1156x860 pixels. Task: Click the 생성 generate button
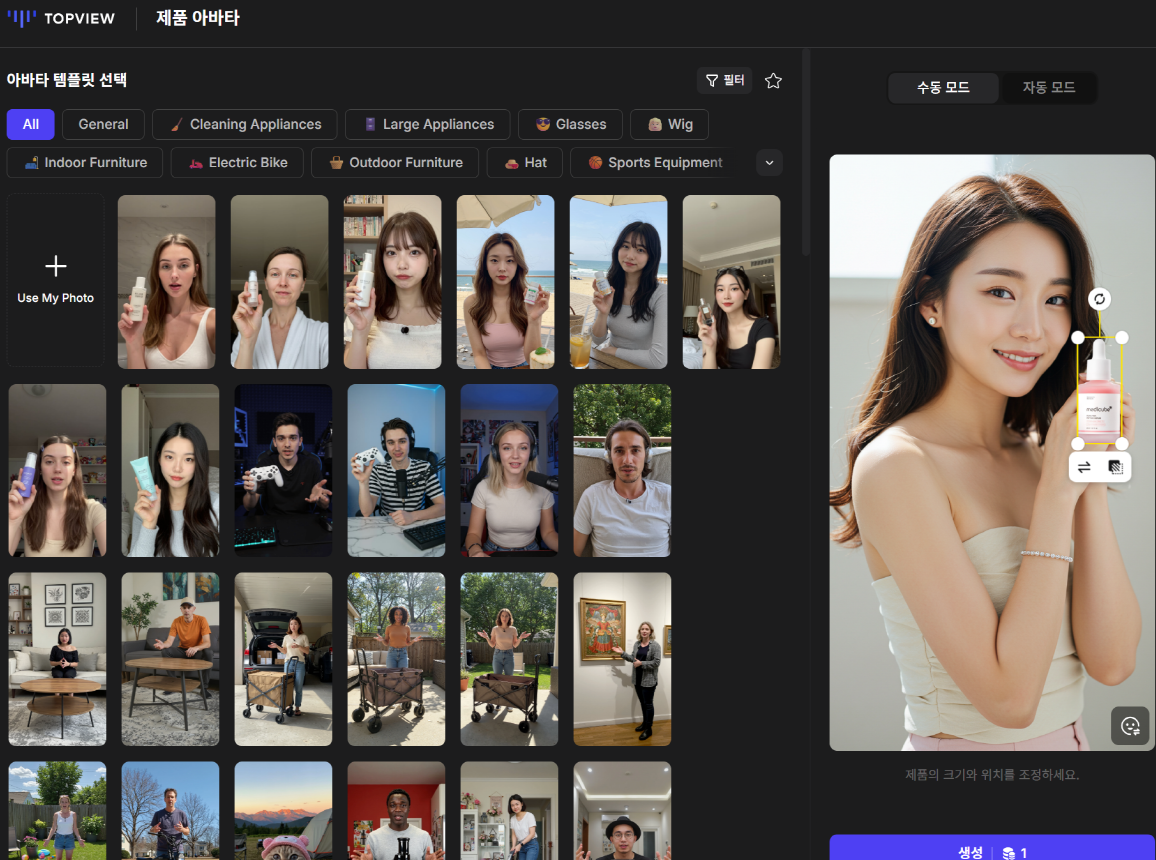pos(992,849)
